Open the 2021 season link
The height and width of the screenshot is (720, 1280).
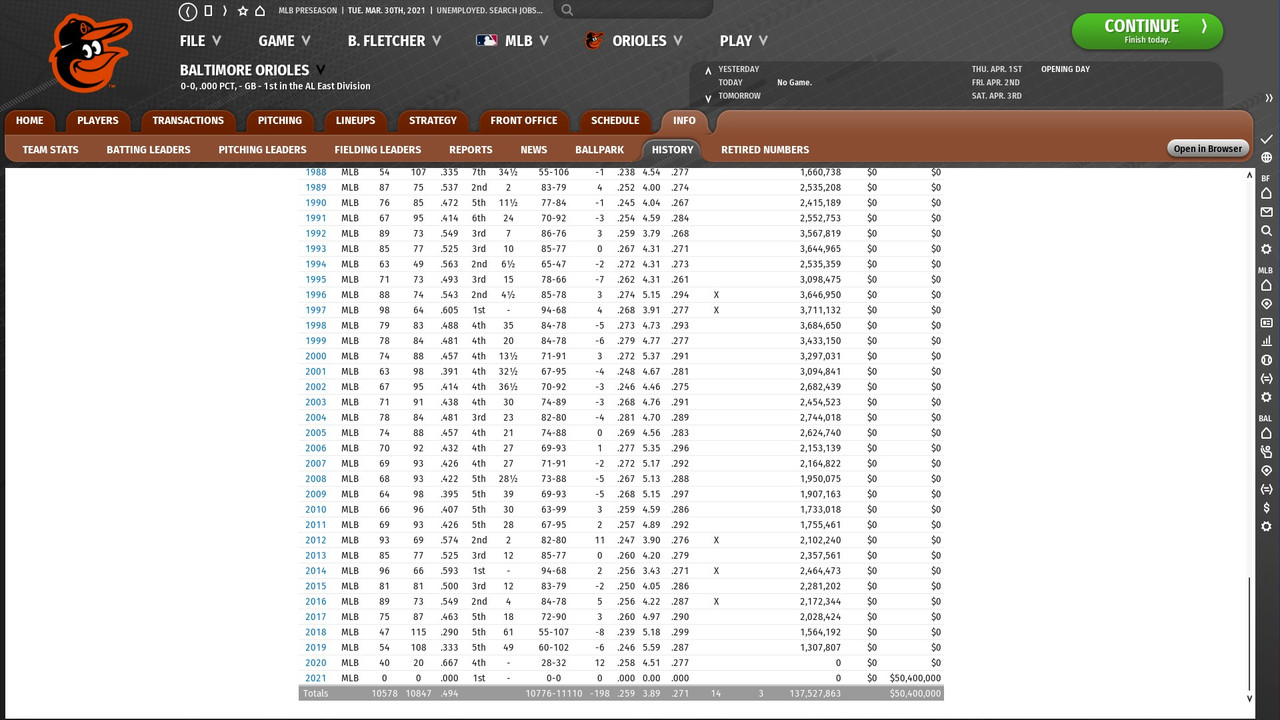[x=316, y=678]
